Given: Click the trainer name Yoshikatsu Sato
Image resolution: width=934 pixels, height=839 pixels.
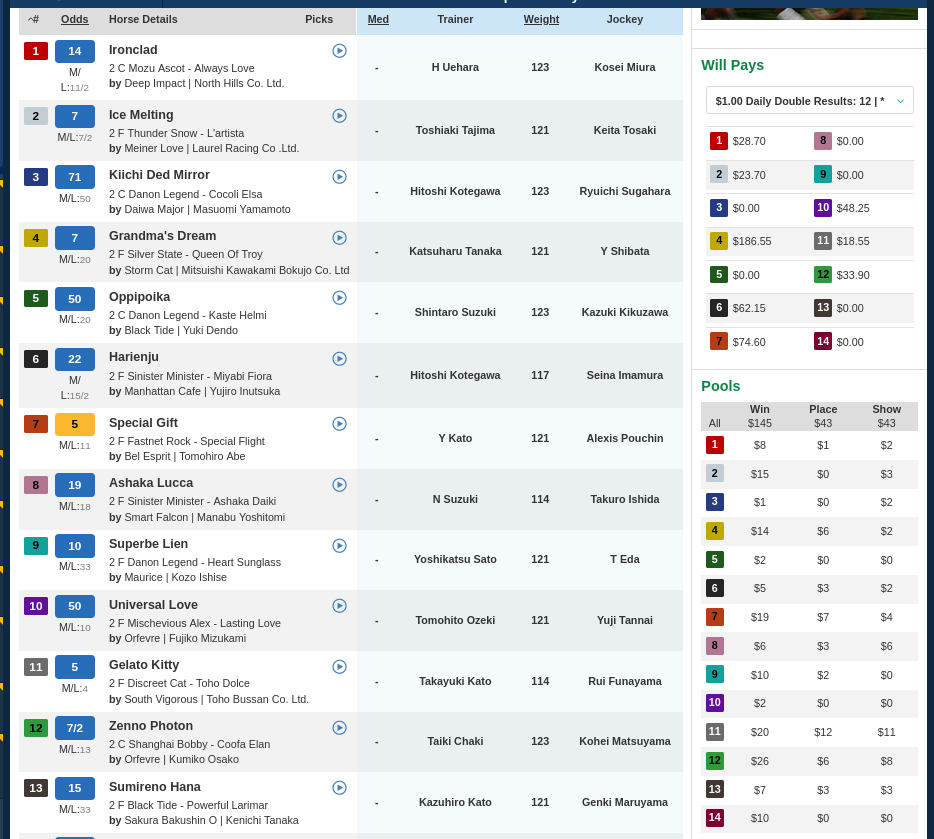Looking at the screenshot, I should tap(455, 559).
